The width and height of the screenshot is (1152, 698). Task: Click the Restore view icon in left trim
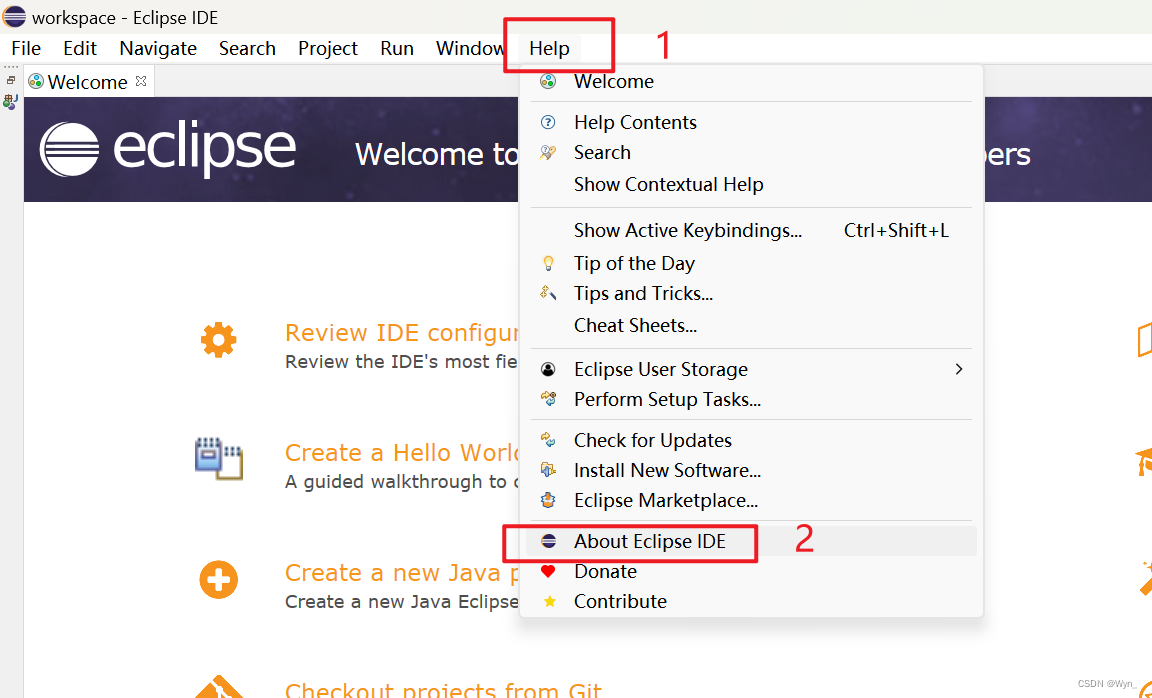tap(11, 80)
